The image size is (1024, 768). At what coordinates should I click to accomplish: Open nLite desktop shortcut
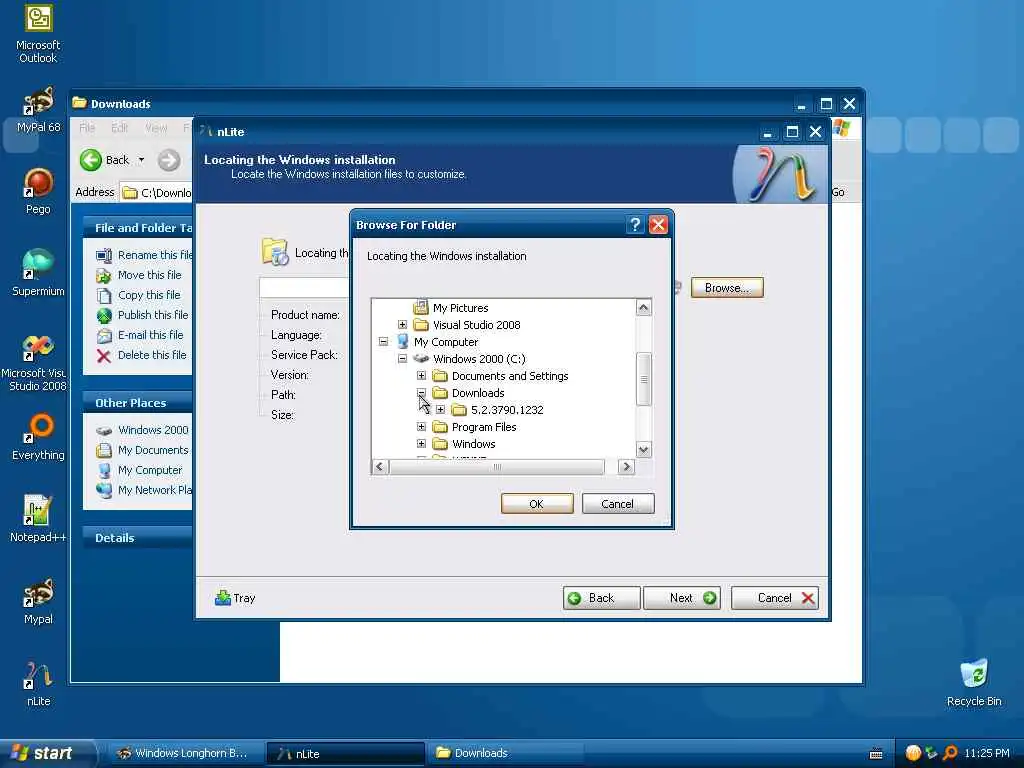[38, 683]
